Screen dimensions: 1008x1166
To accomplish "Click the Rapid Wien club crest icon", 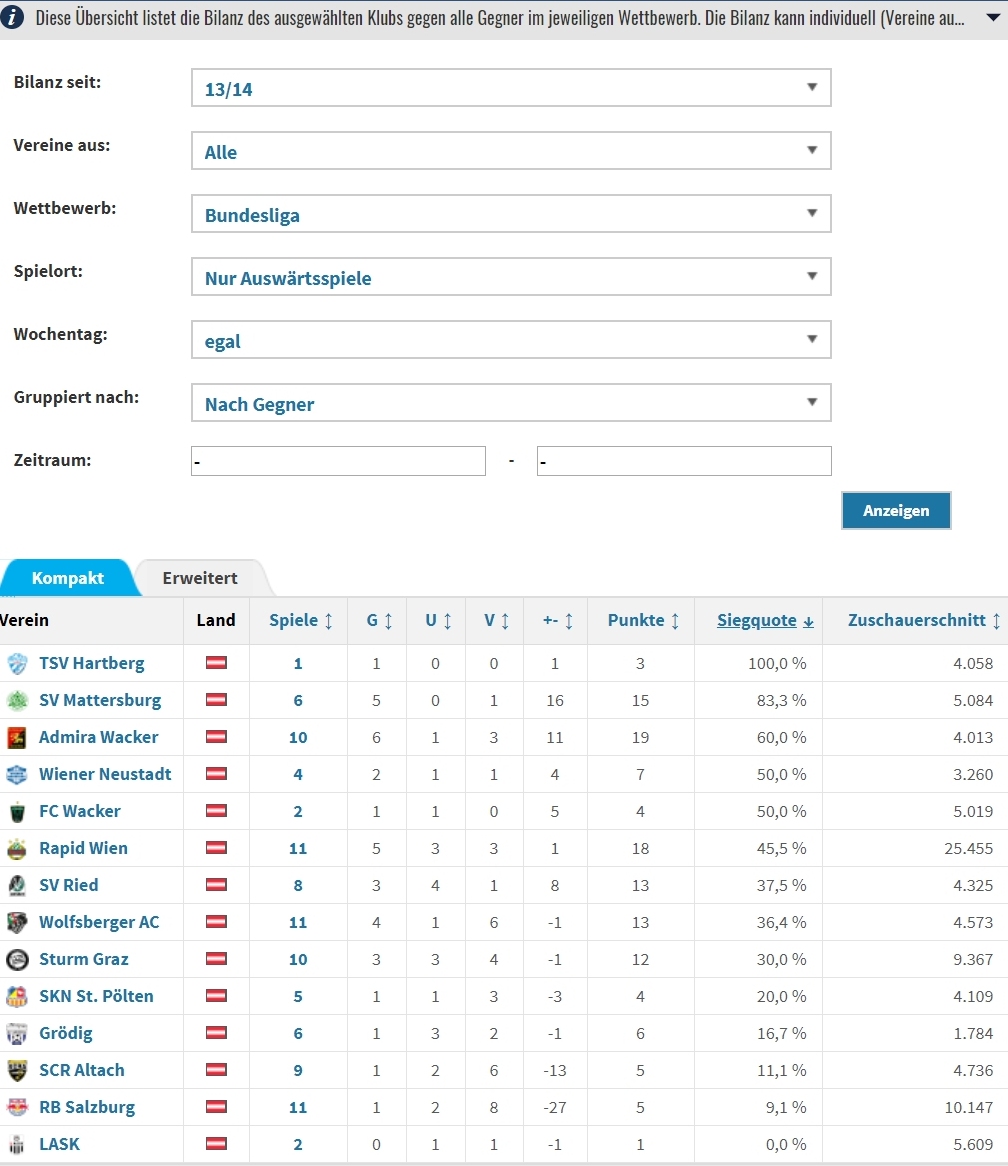I will [x=16, y=848].
